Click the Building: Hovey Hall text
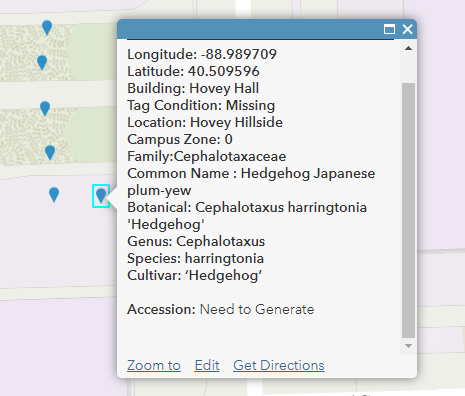 click(193, 88)
